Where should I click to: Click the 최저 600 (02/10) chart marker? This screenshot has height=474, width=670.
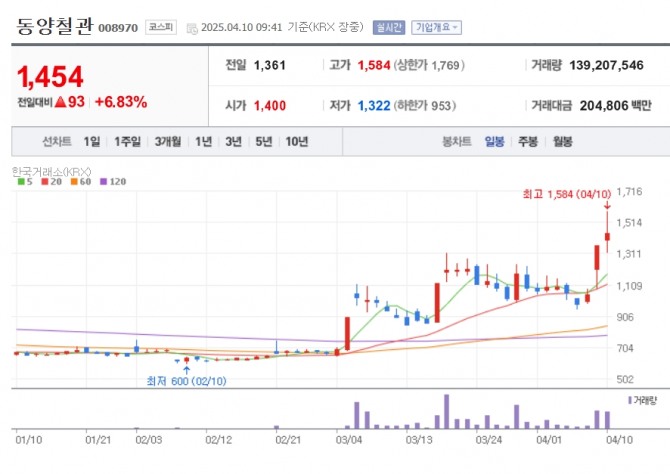click(x=186, y=381)
